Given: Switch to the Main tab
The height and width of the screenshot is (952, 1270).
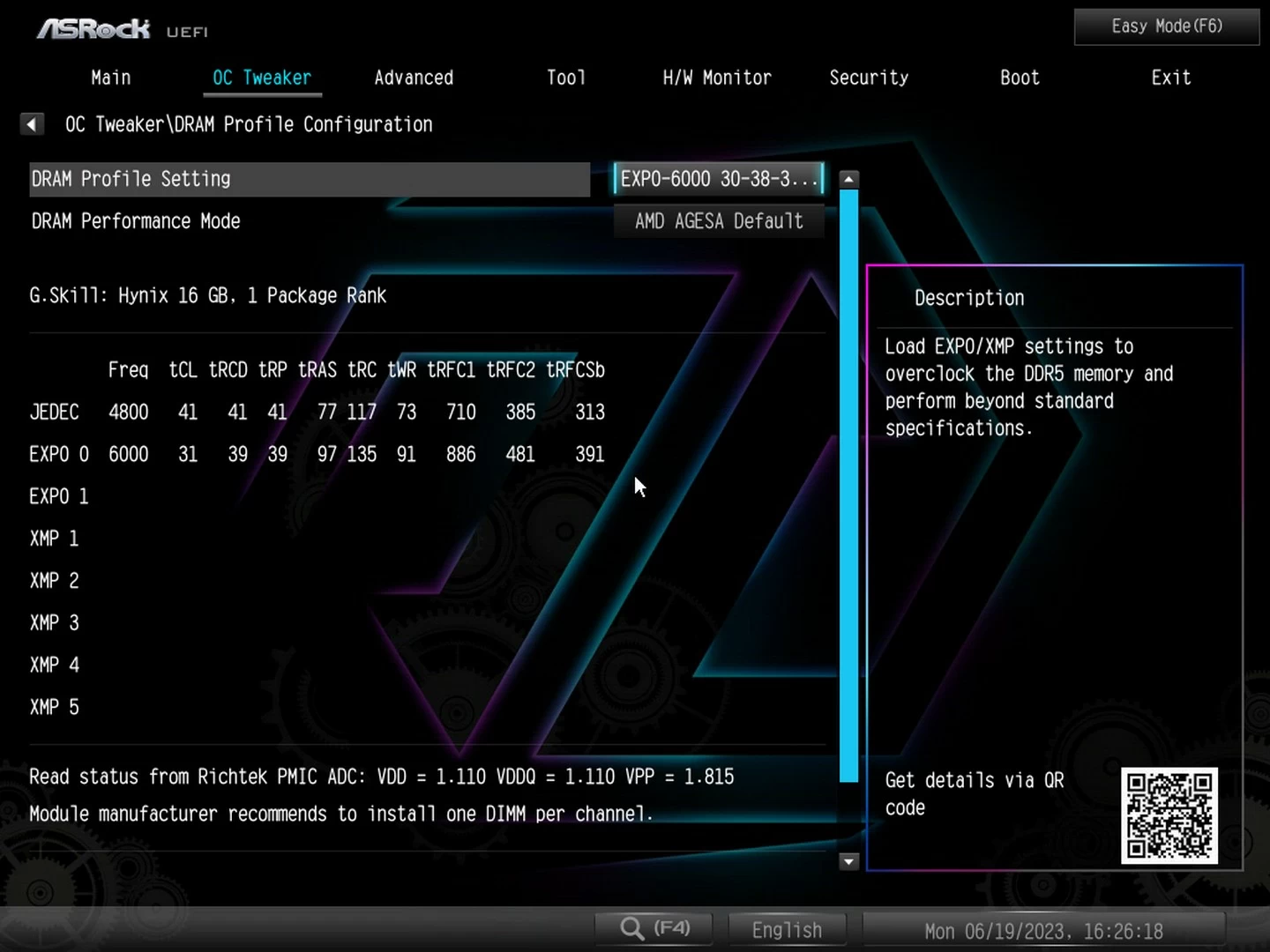Looking at the screenshot, I should pos(111,78).
